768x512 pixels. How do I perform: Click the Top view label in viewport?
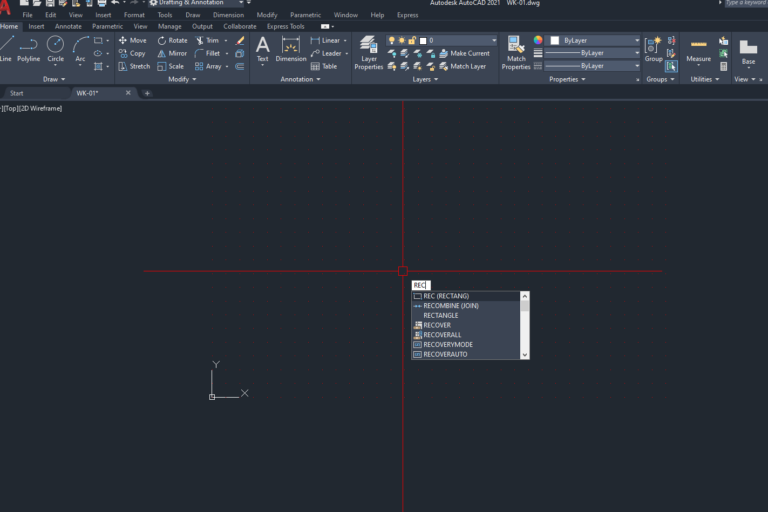coord(10,108)
